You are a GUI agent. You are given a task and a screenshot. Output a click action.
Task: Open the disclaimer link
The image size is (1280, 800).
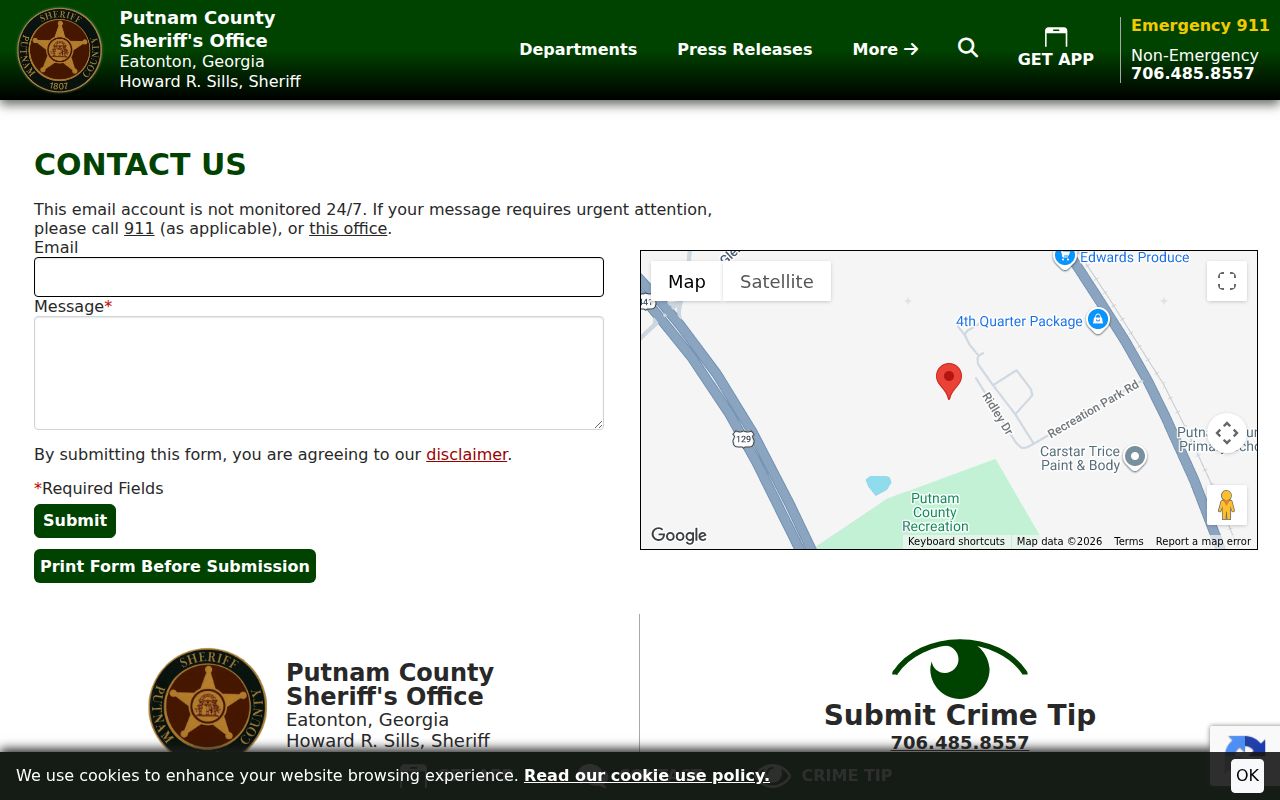(x=467, y=454)
